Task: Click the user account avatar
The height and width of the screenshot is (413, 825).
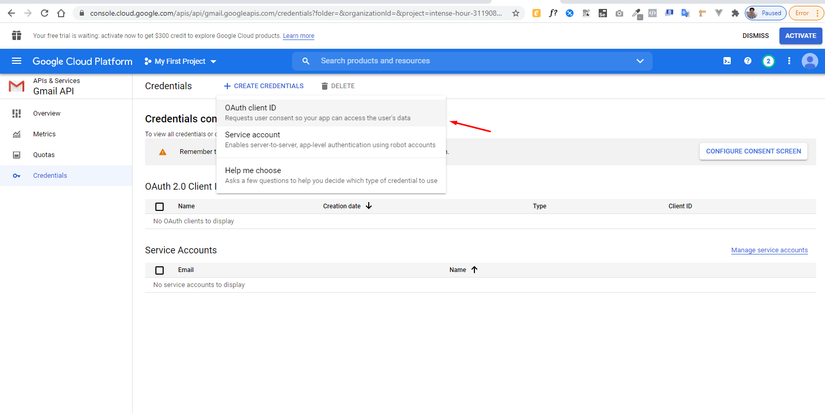Action: point(810,61)
